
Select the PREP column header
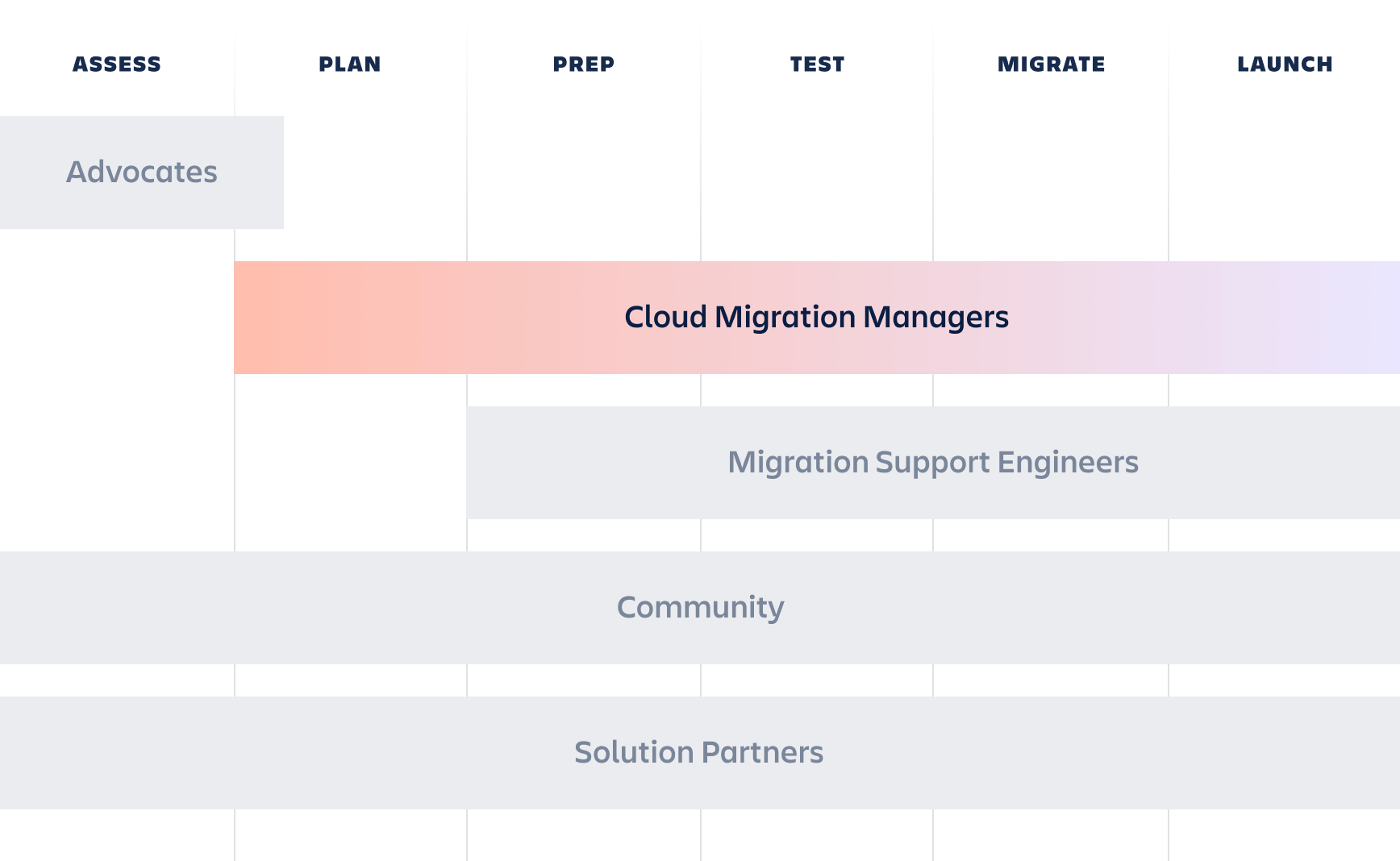tap(582, 64)
